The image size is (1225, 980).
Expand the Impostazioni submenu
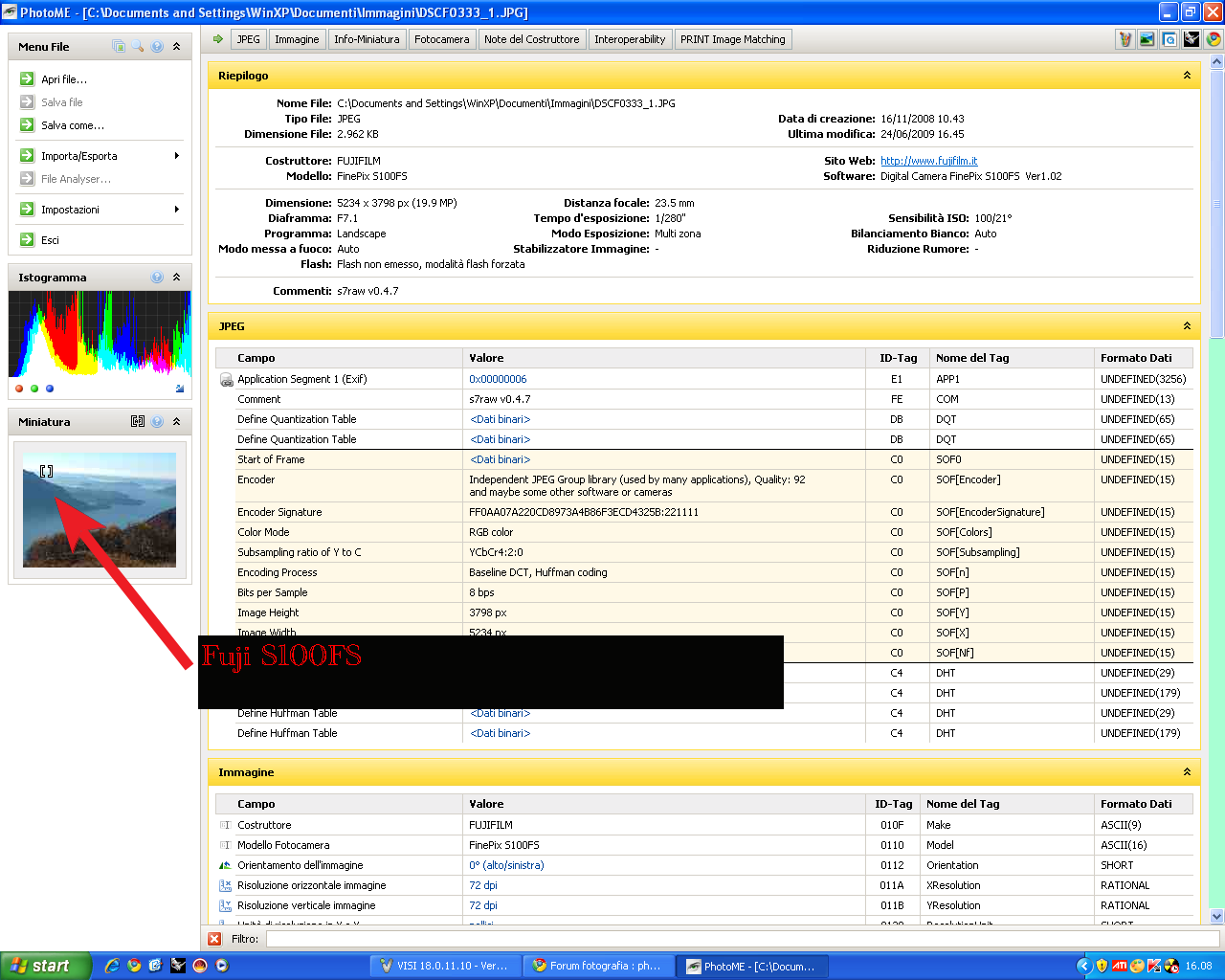[x=100, y=210]
